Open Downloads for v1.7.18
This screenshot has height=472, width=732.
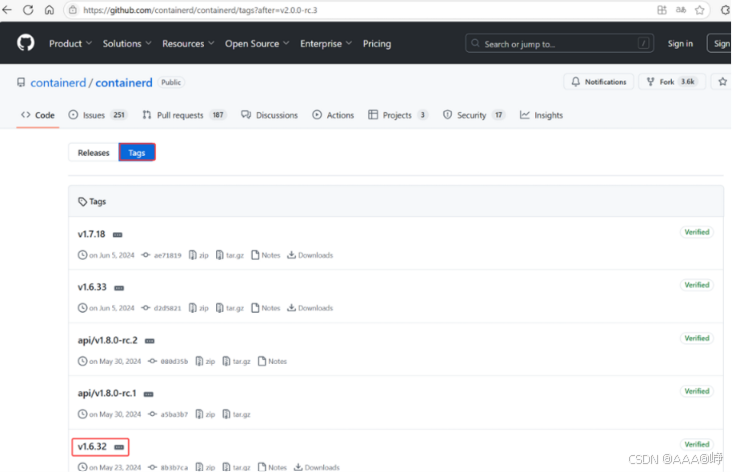pyautogui.click(x=310, y=255)
